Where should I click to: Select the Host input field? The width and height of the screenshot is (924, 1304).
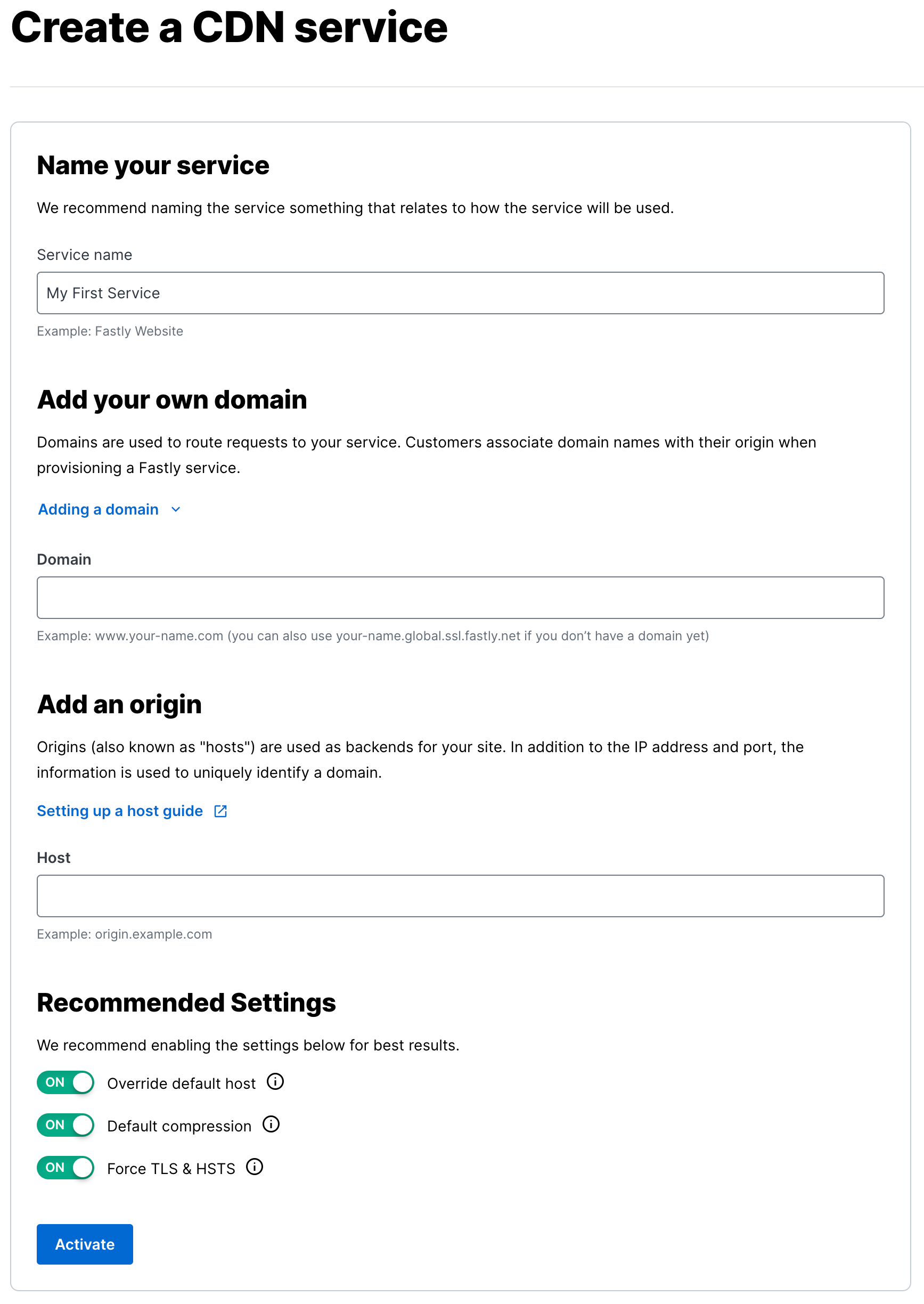pos(460,895)
